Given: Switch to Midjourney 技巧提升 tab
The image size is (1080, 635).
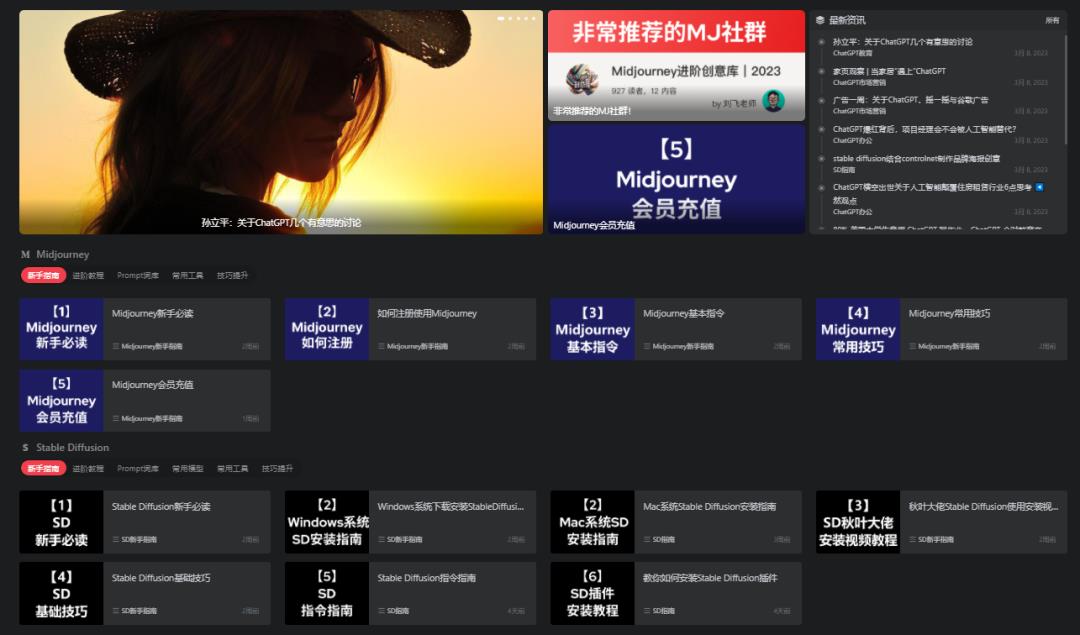Looking at the screenshot, I should tap(232, 275).
